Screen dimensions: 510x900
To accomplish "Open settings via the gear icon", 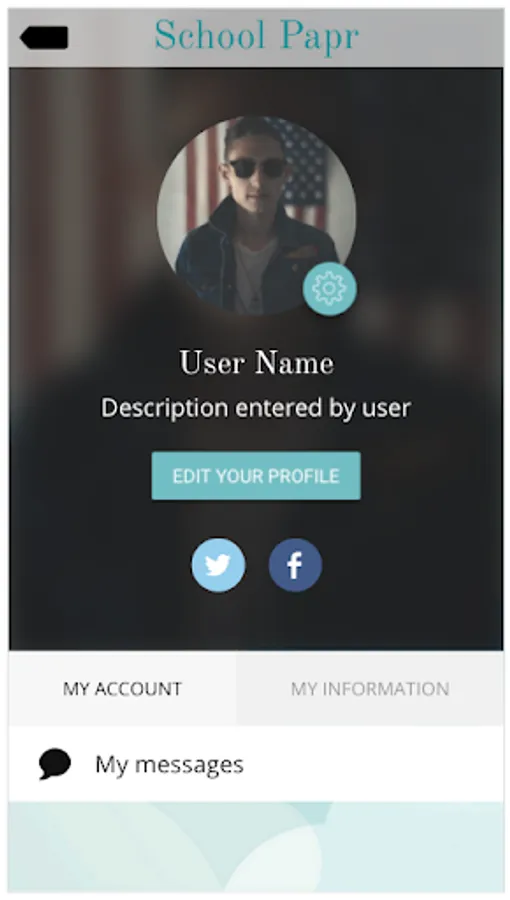I will [329, 289].
